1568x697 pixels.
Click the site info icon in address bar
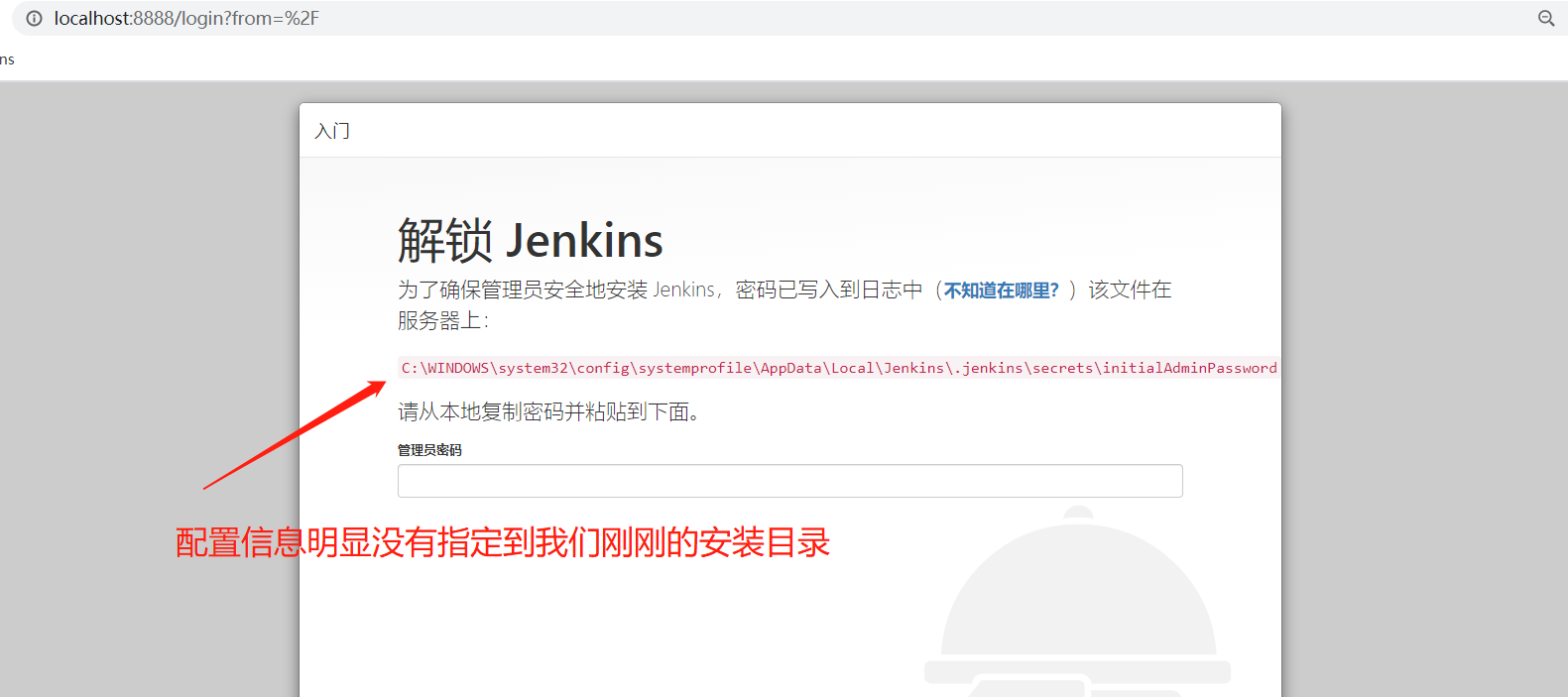(34, 18)
